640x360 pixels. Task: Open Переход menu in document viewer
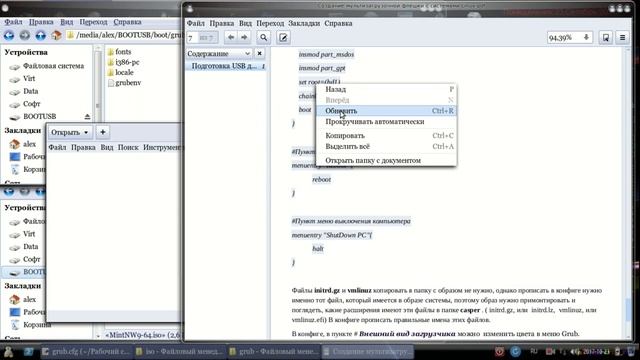pos(270,23)
